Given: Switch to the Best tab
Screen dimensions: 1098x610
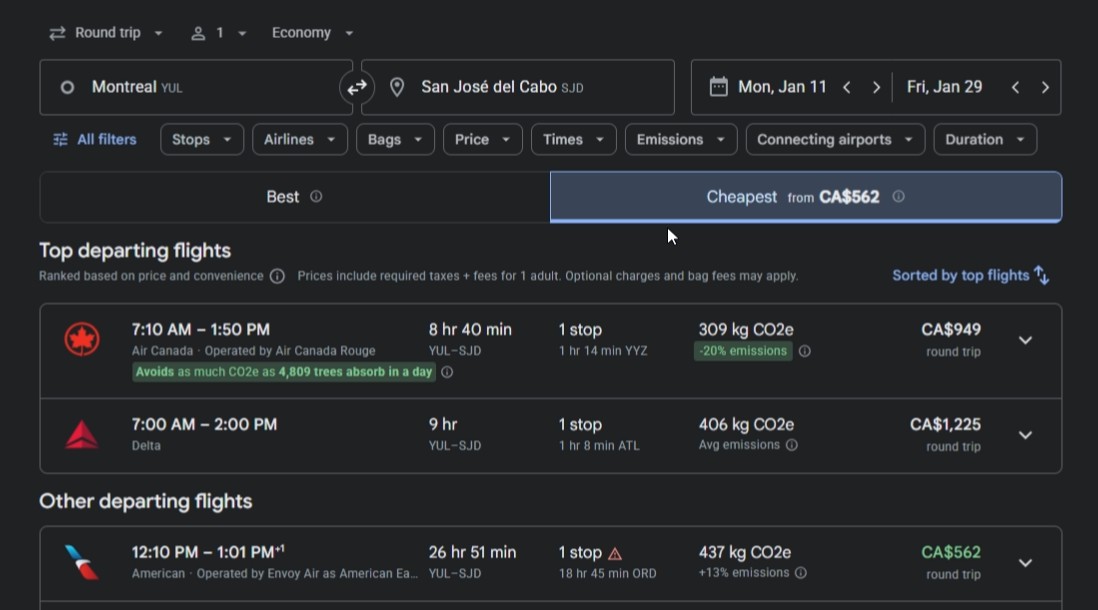Looking at the screenshot, I should pos(295,197).
